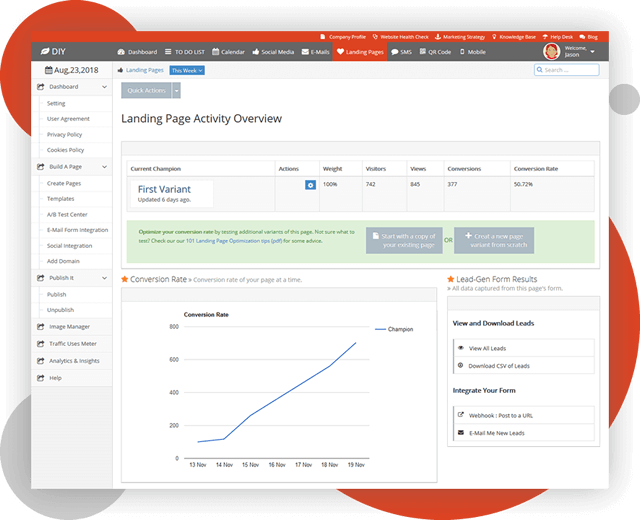Click the eye icon for View All Leads

click(x=459, y=348)
